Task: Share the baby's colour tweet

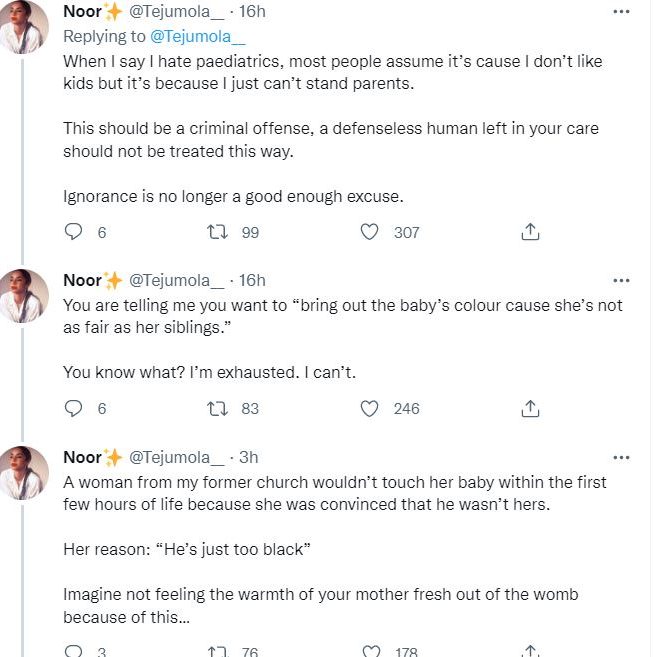Action: (x=531, y=408)
